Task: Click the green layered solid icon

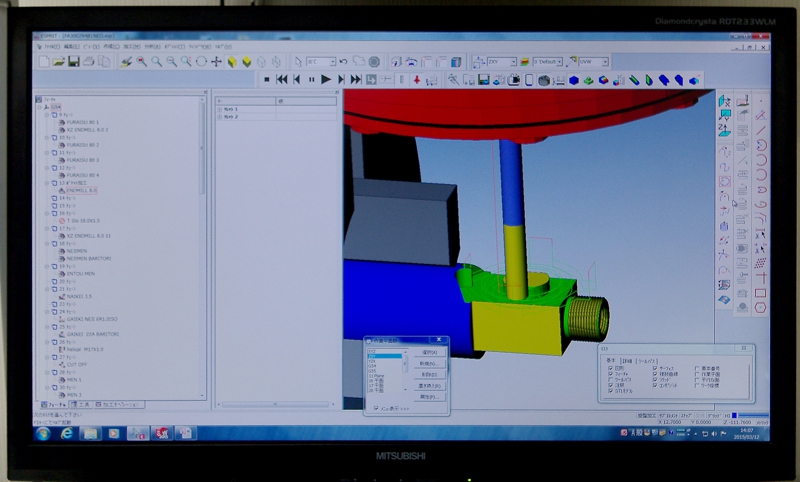Action: pyautogui.click(x=589, y=81)
